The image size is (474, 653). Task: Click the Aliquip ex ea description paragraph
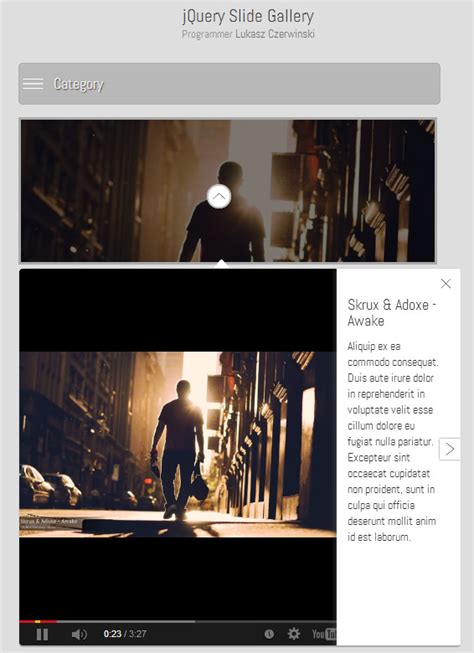click(393, 441)
